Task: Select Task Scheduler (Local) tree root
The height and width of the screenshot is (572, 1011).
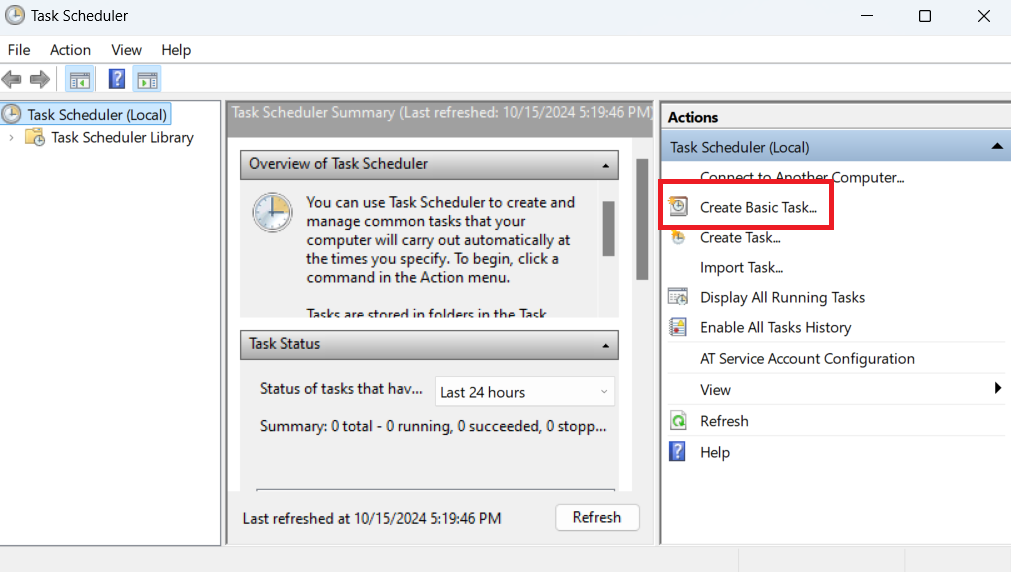Action: pos(97,115)
